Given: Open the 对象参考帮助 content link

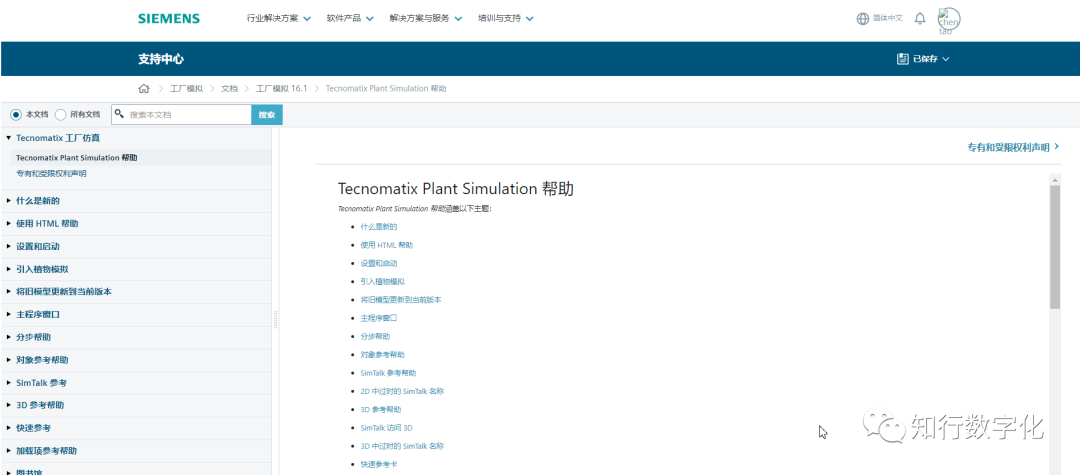Looking at the screenshot, I should pyautogui.click(x=382, y=355).
